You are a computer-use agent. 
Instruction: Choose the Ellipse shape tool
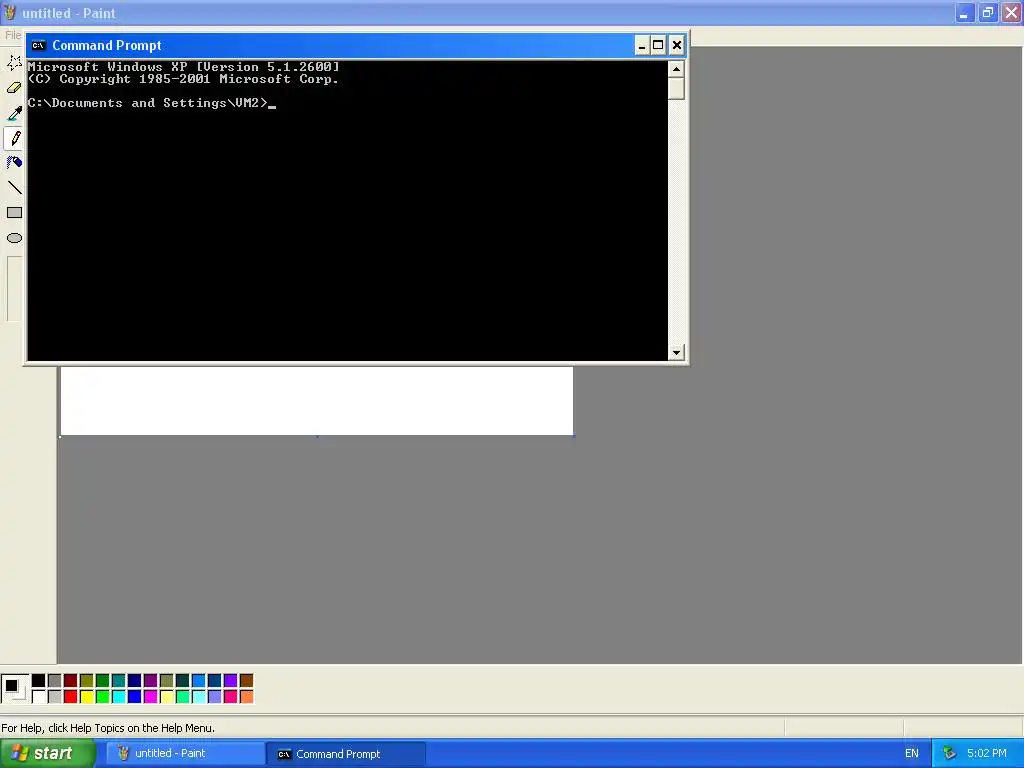[x=14, y=238]
